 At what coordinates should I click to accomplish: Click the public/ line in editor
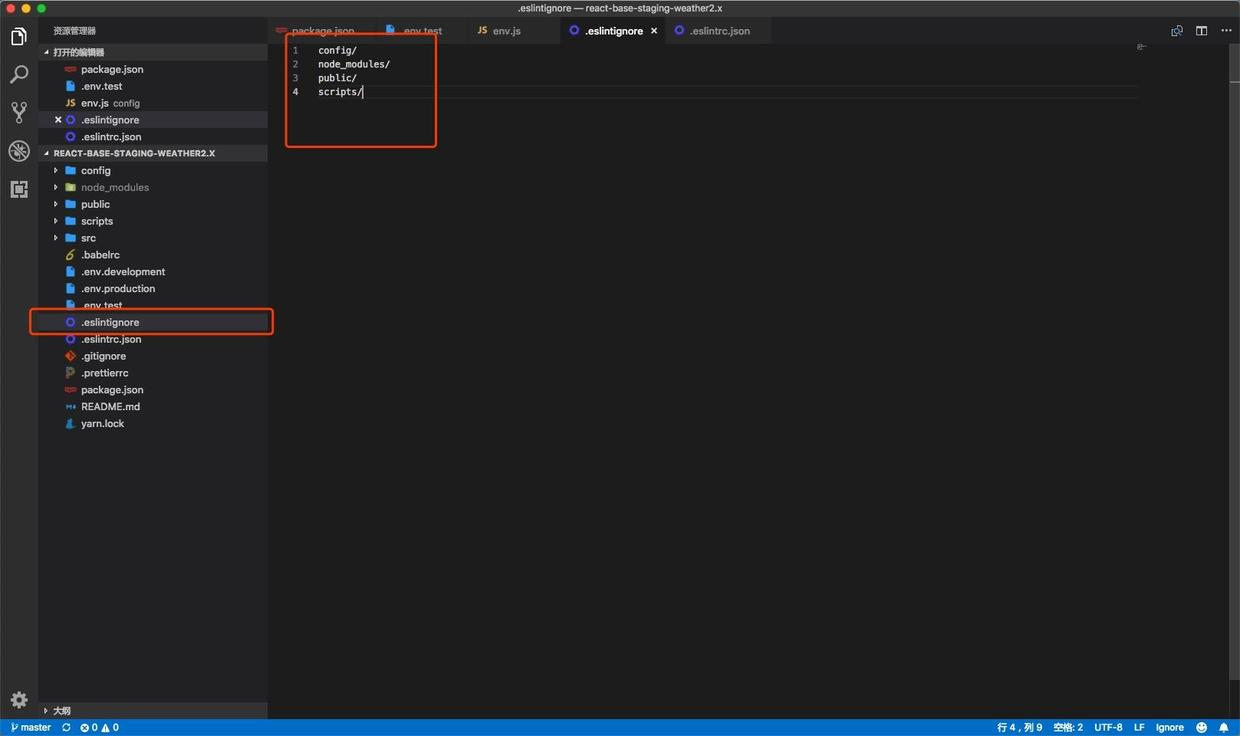(x=337, y=78)
